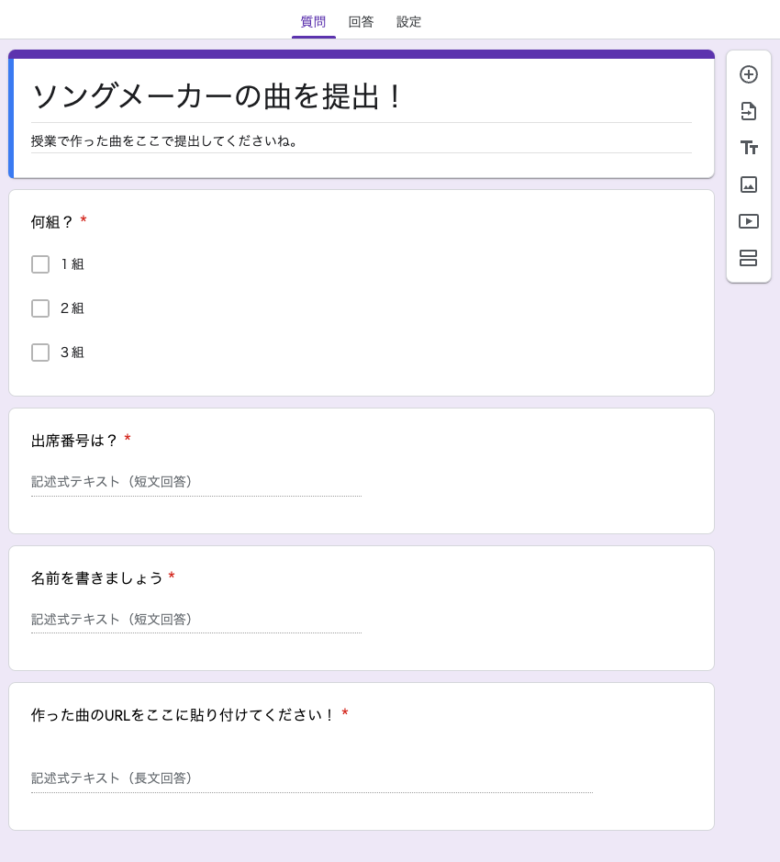This screenshot has width=780, height=862.
Task: Click the add section icon
Action: click(x=748, y=258)
